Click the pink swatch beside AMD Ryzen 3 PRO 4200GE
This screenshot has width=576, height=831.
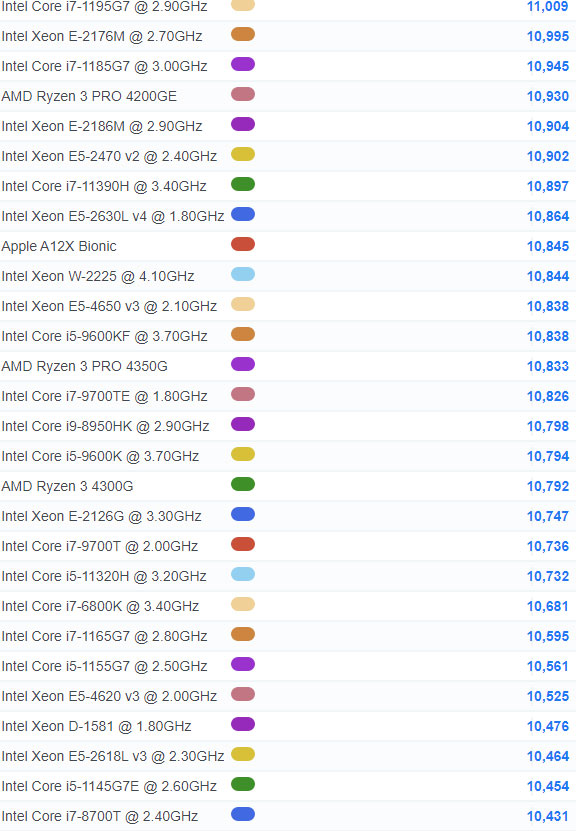(243, 94)
